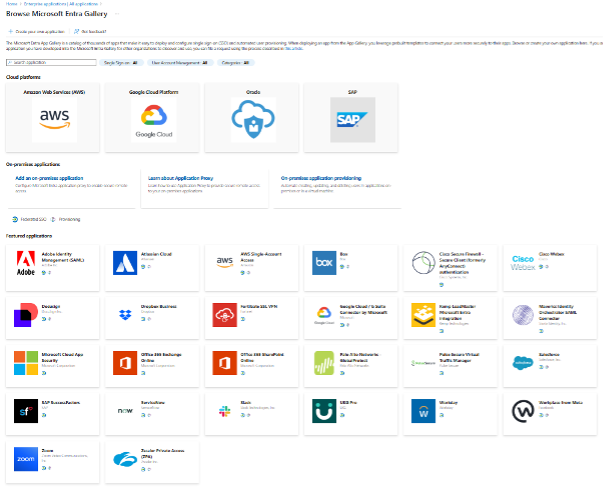Image resolution: width=604 pixels, height=488 pixels.
Task: Click the Slack logo icon
Action: 225,411
